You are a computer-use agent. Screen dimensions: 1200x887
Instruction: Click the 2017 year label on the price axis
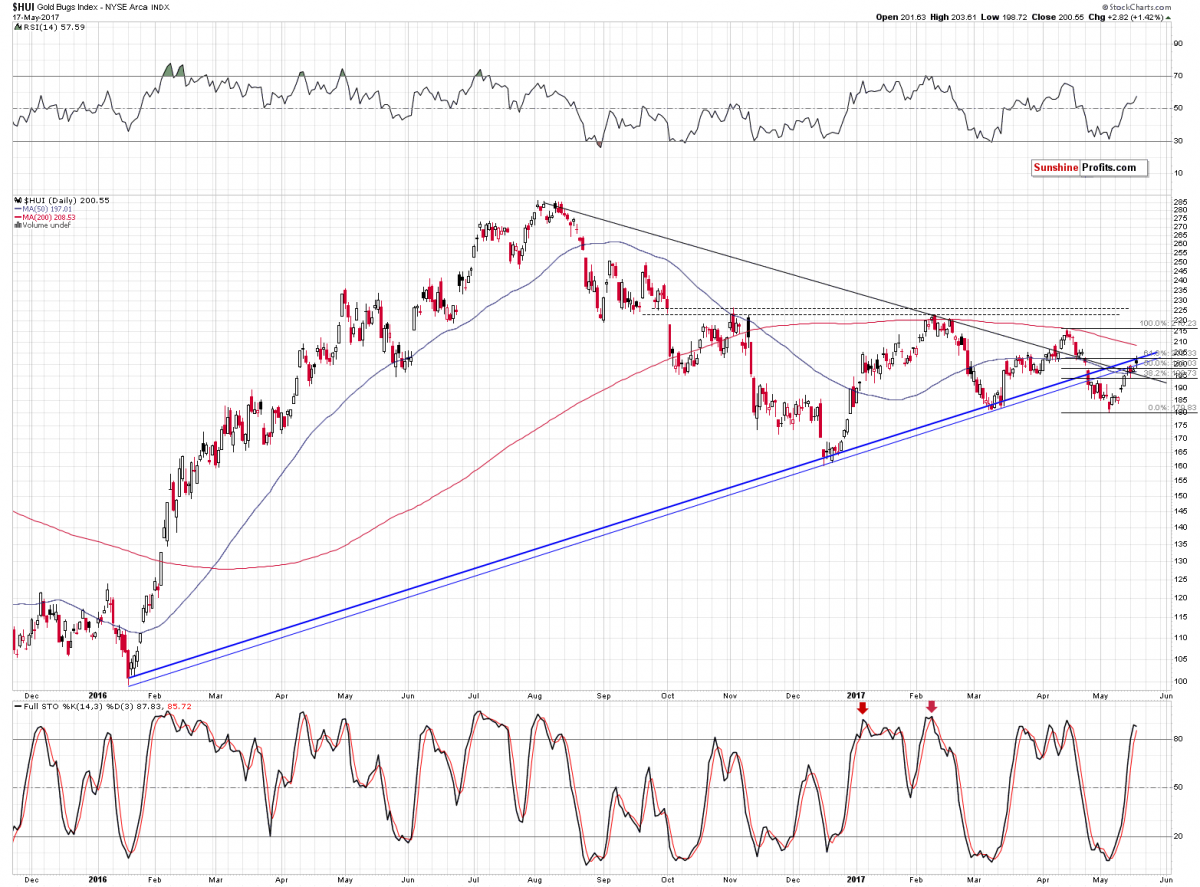(x=856, y=695)
